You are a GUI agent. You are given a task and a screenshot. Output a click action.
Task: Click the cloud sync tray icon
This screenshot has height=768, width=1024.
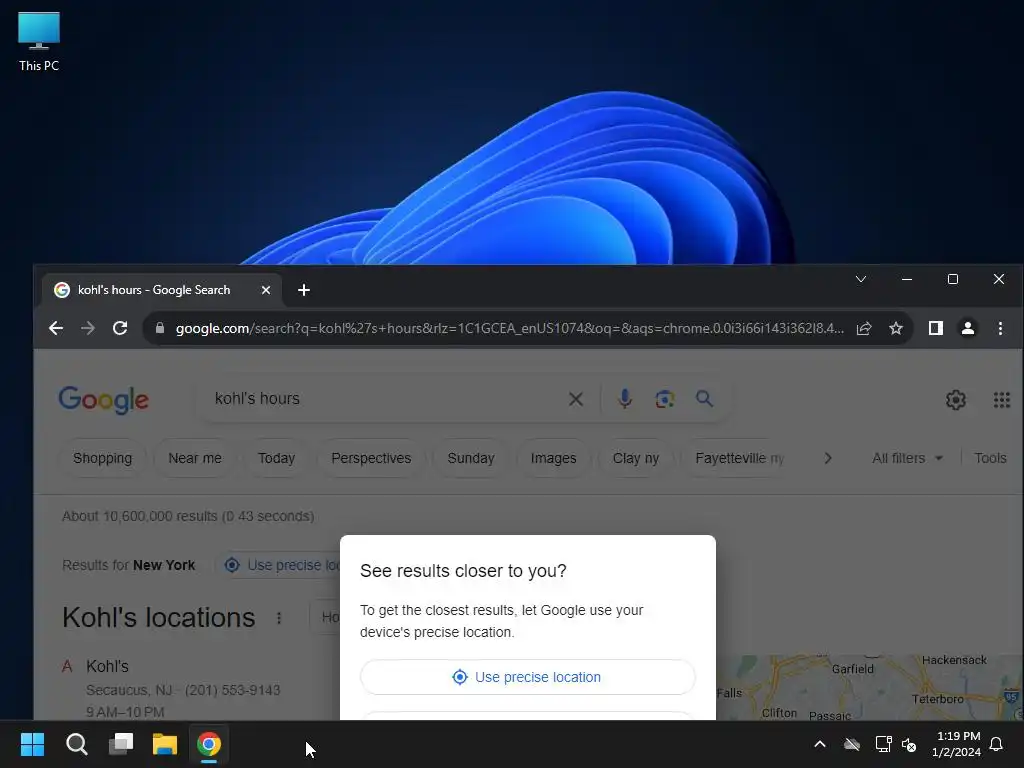tap(852, 744)
